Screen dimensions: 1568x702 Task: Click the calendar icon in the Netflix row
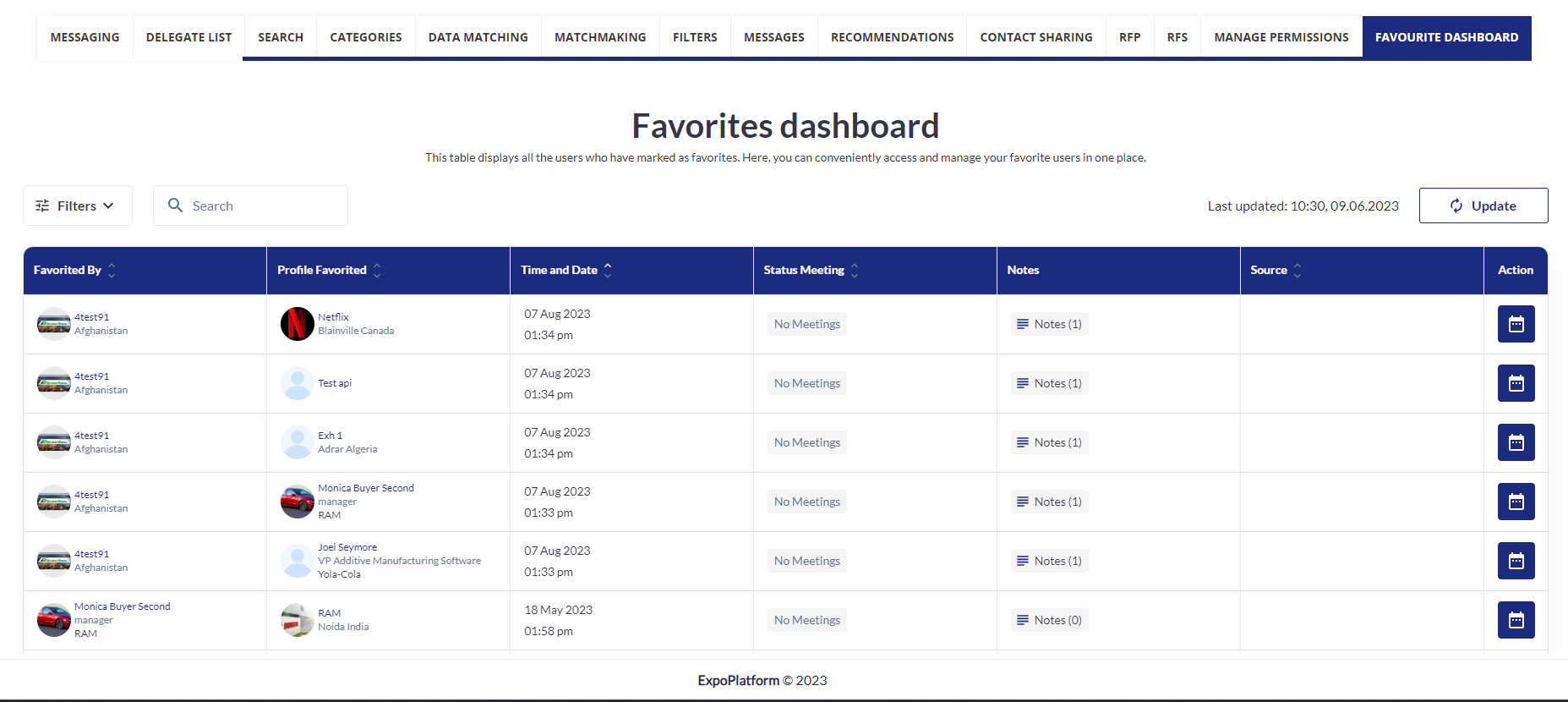pos(1516,324)
